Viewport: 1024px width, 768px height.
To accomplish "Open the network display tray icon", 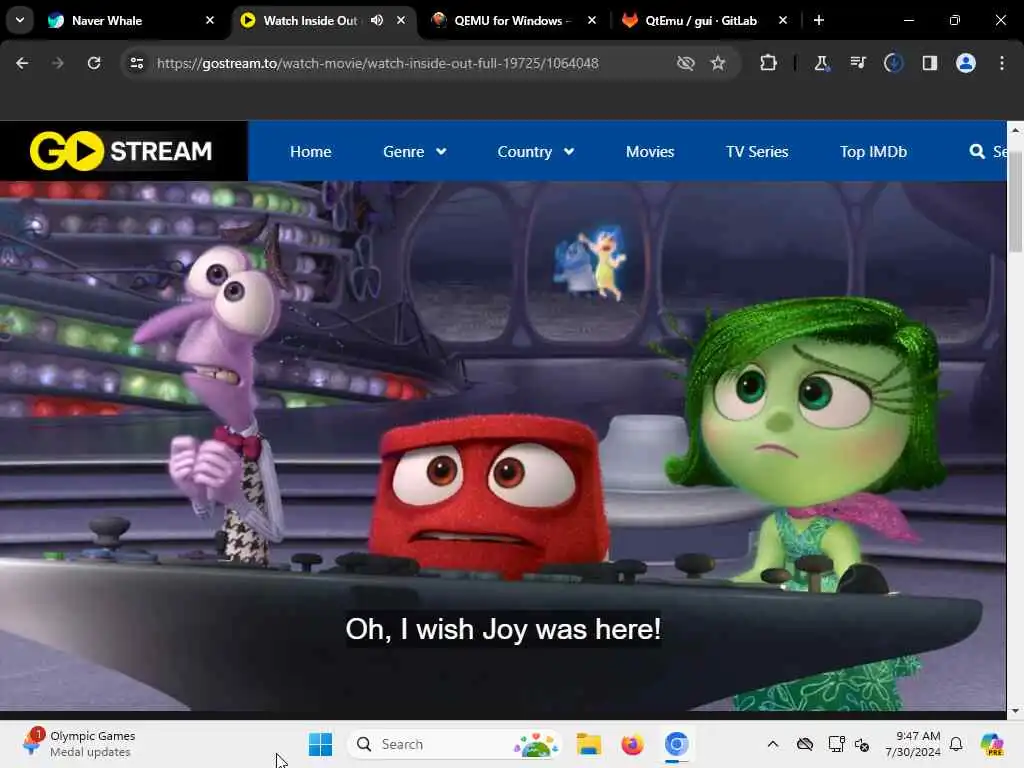I will click(836, 744).
